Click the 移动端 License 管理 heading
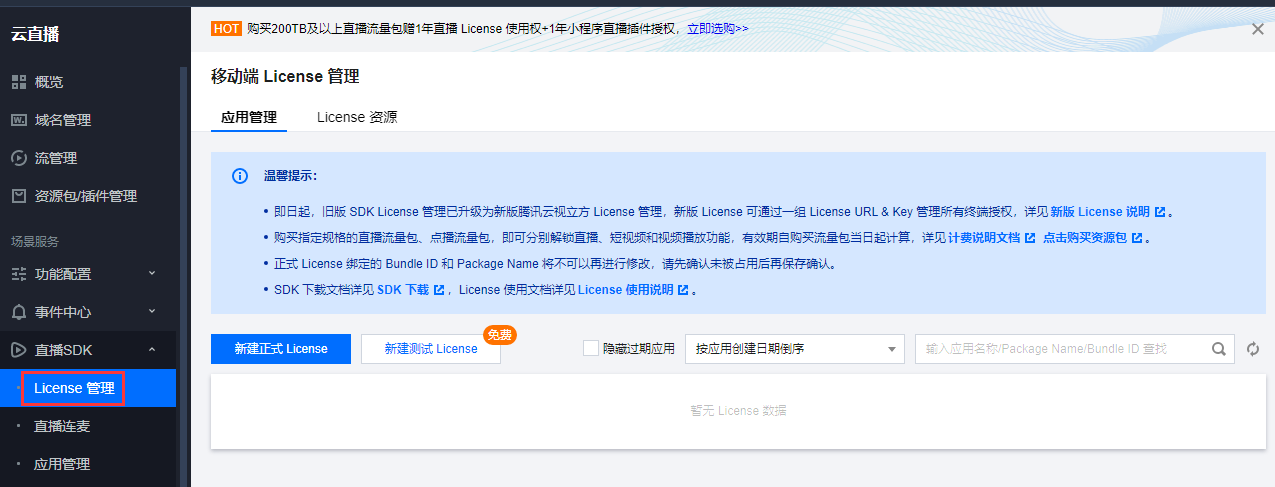This screenshot has height=487, width=1275. click(x=285, y=76)
